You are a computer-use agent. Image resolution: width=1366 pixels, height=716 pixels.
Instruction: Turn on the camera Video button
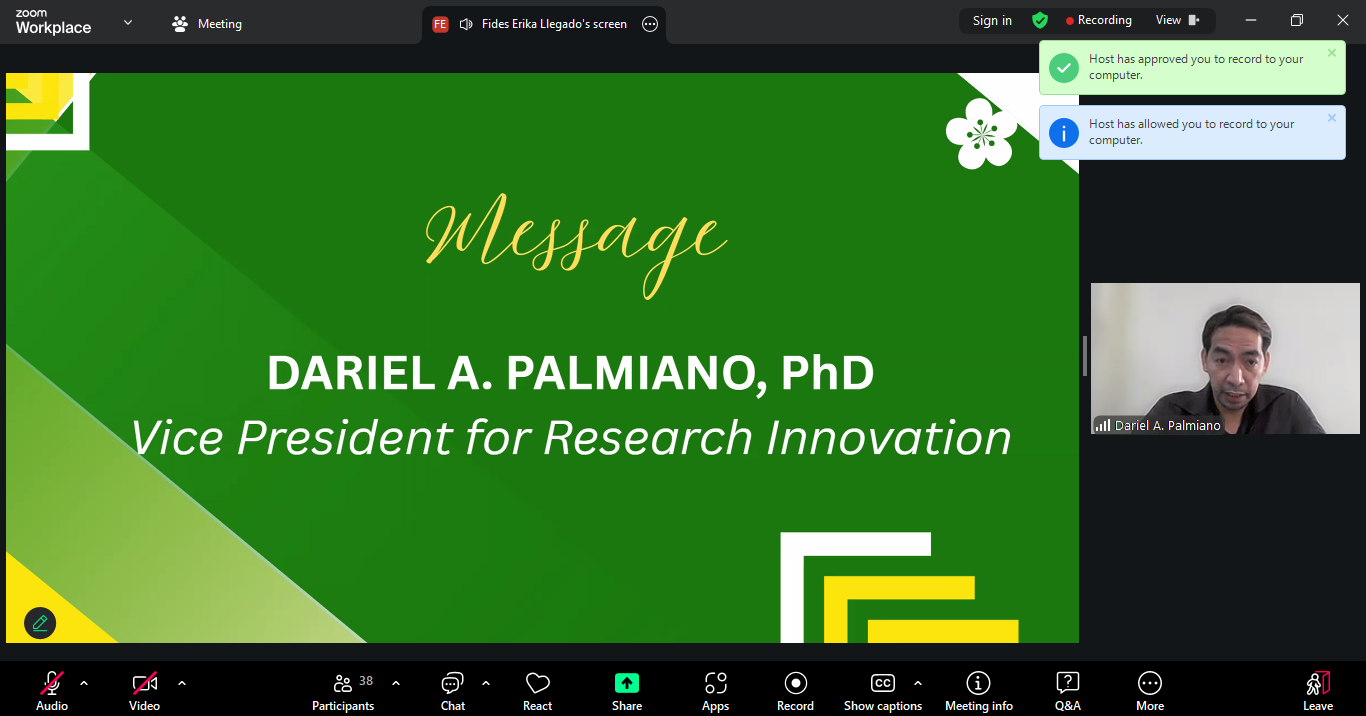pos(144,691)
